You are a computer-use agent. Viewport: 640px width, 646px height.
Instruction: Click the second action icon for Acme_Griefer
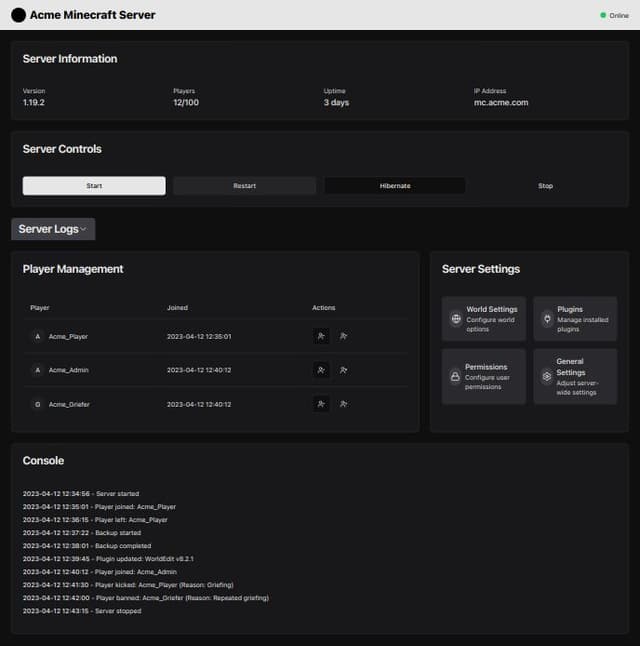click(343, 404)
